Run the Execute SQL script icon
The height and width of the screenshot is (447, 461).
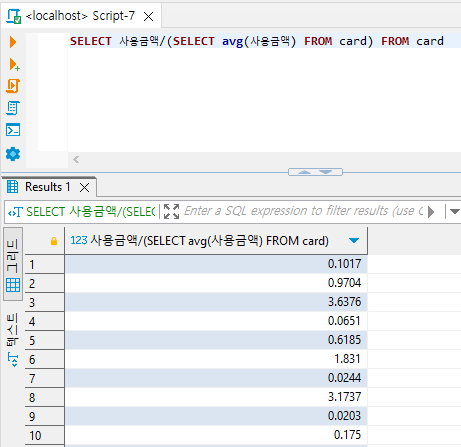pos(13,86)
